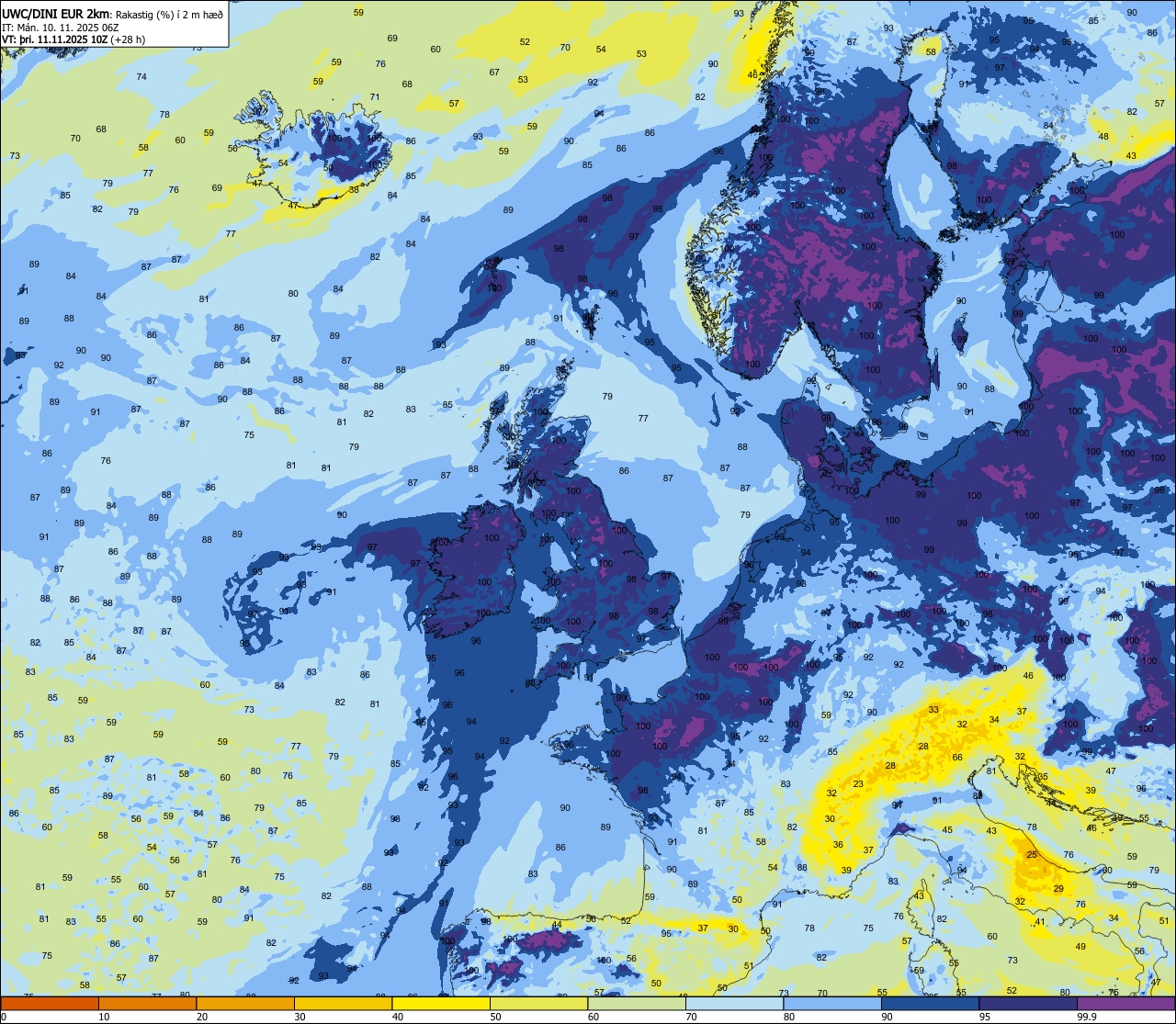This screenshot has height=1024, width=1176.
Task: Select the 'IT: Mán. 10. 11. 2025 06Z' line
Action: 62,27
